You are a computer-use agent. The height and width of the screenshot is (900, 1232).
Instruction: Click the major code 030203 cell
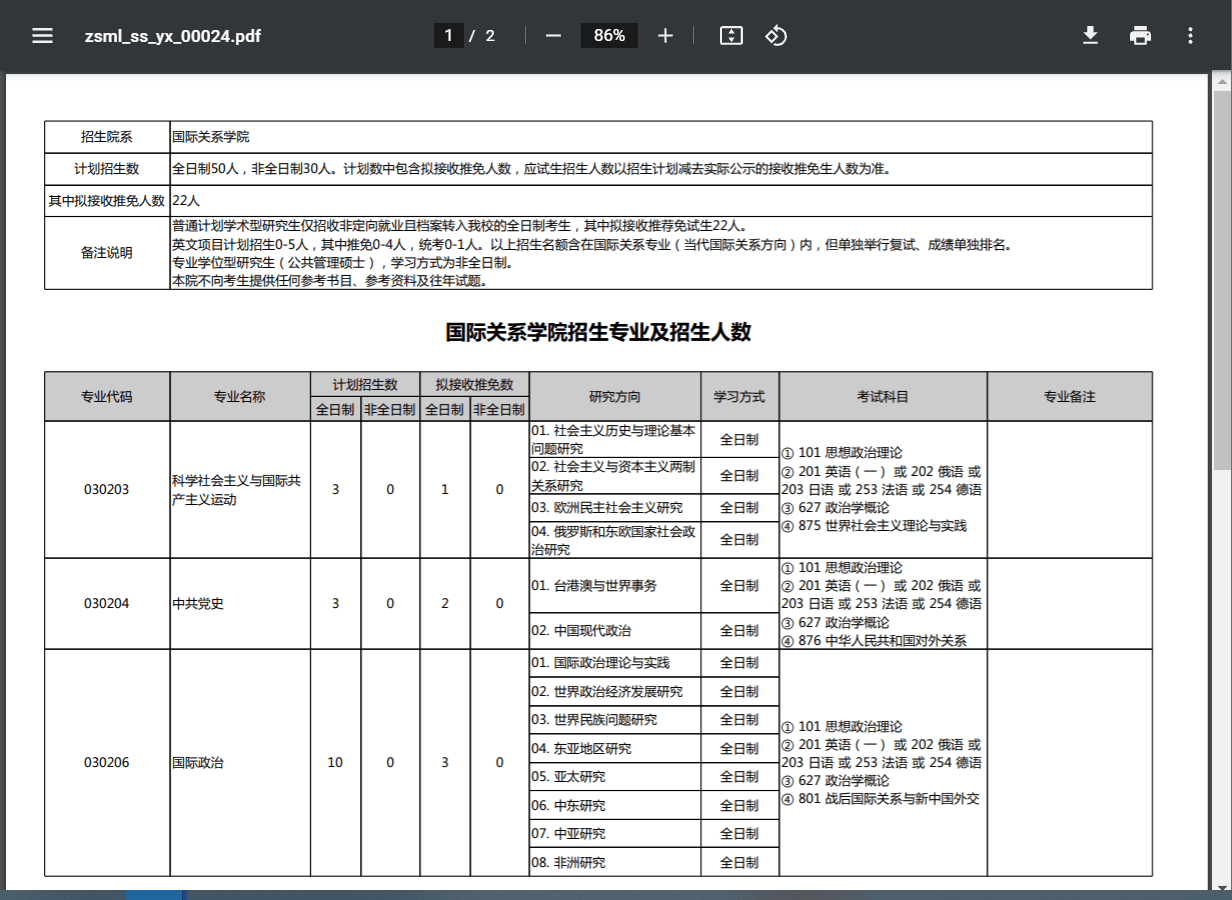click(x=107, y=490)
